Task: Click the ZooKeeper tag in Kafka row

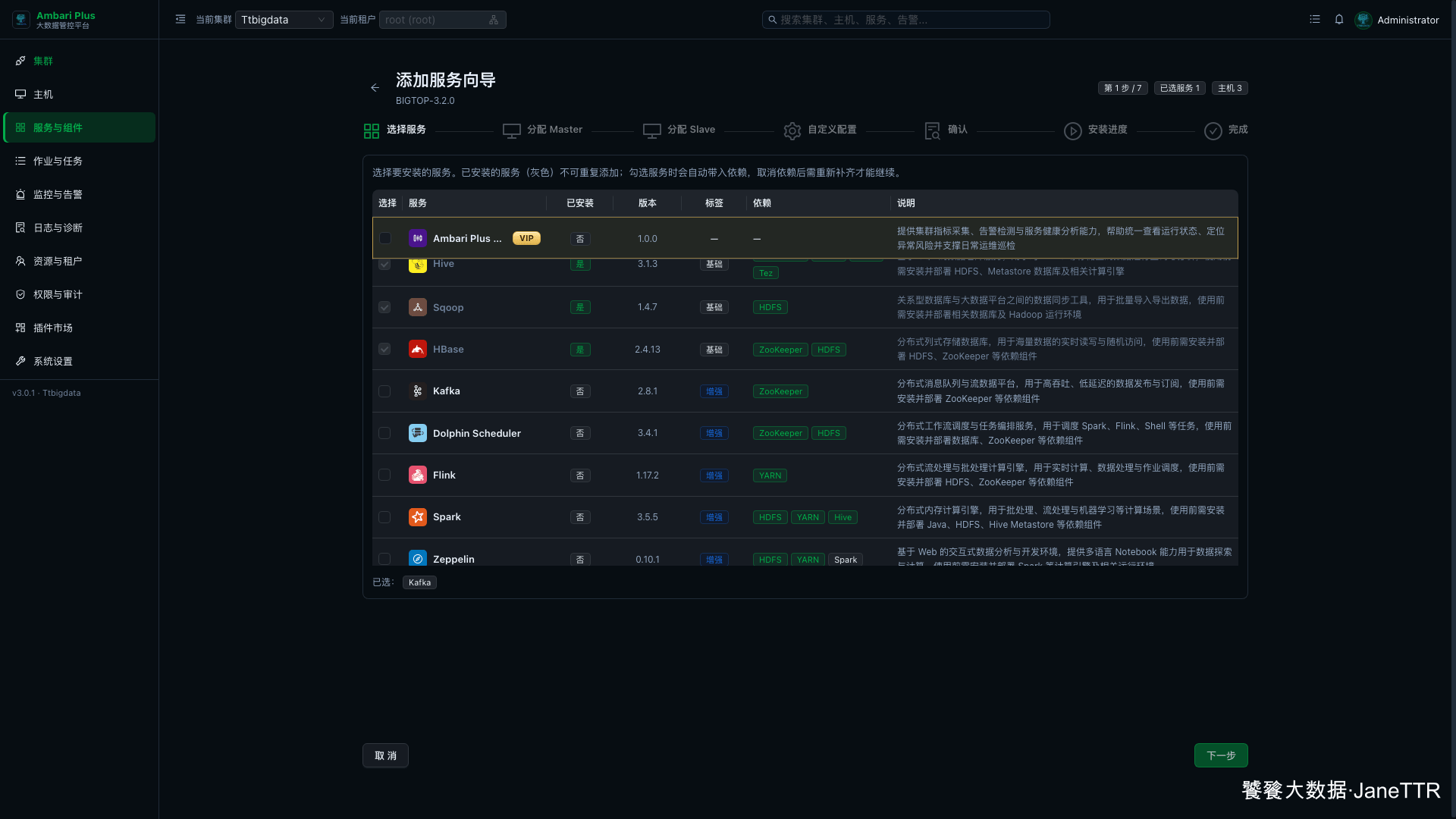Action: click(780, 391)
